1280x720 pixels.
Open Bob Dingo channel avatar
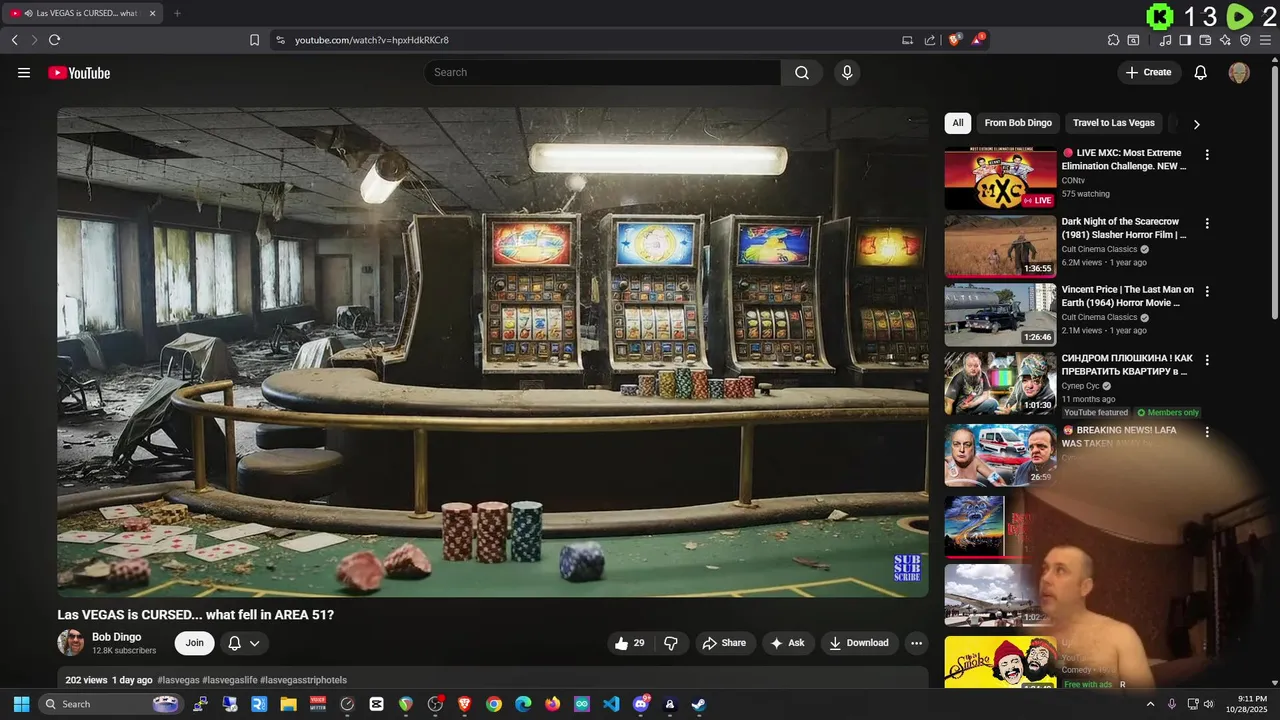pos(71,643)
